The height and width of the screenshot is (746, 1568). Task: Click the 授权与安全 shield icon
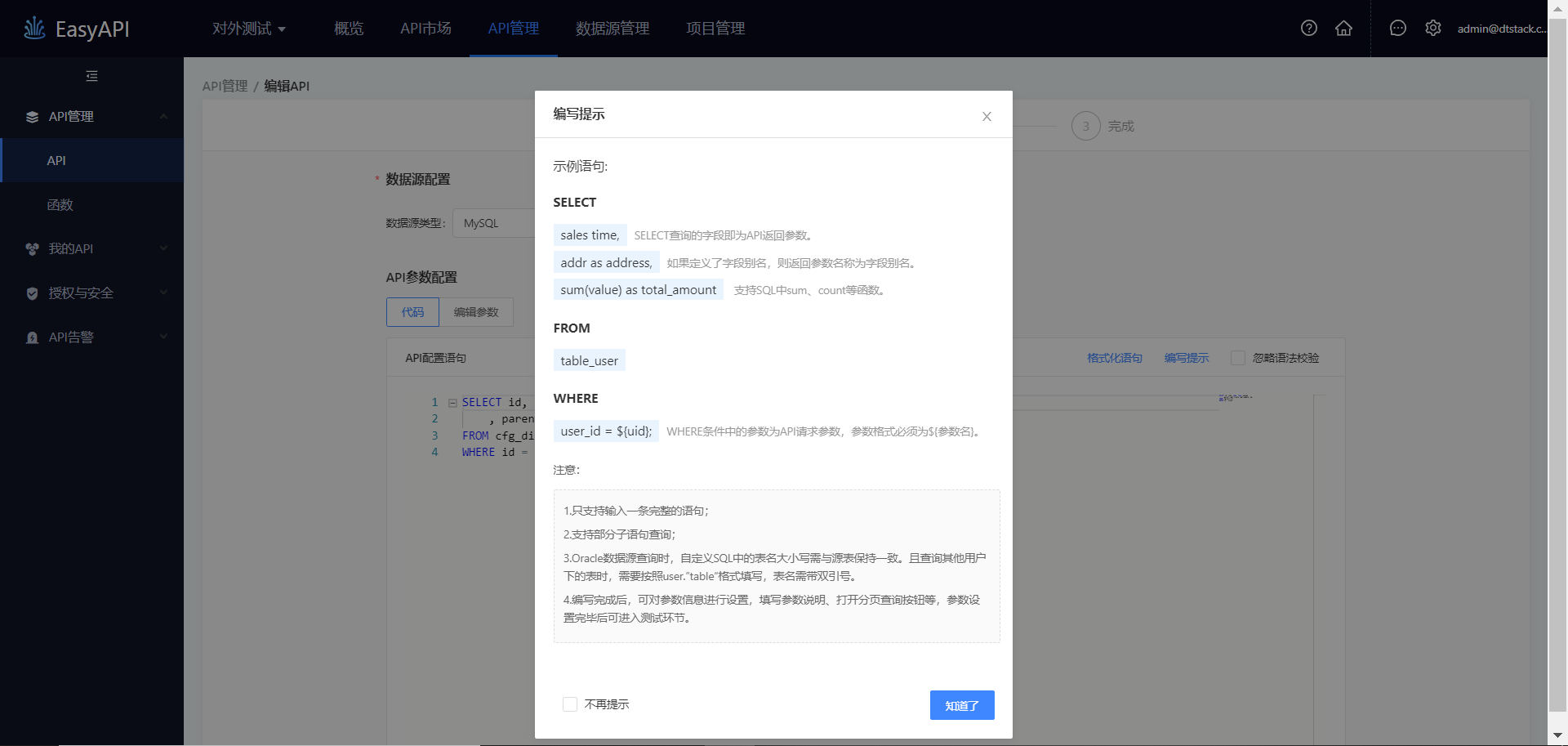pyautogui.click(x=32, y=293)
